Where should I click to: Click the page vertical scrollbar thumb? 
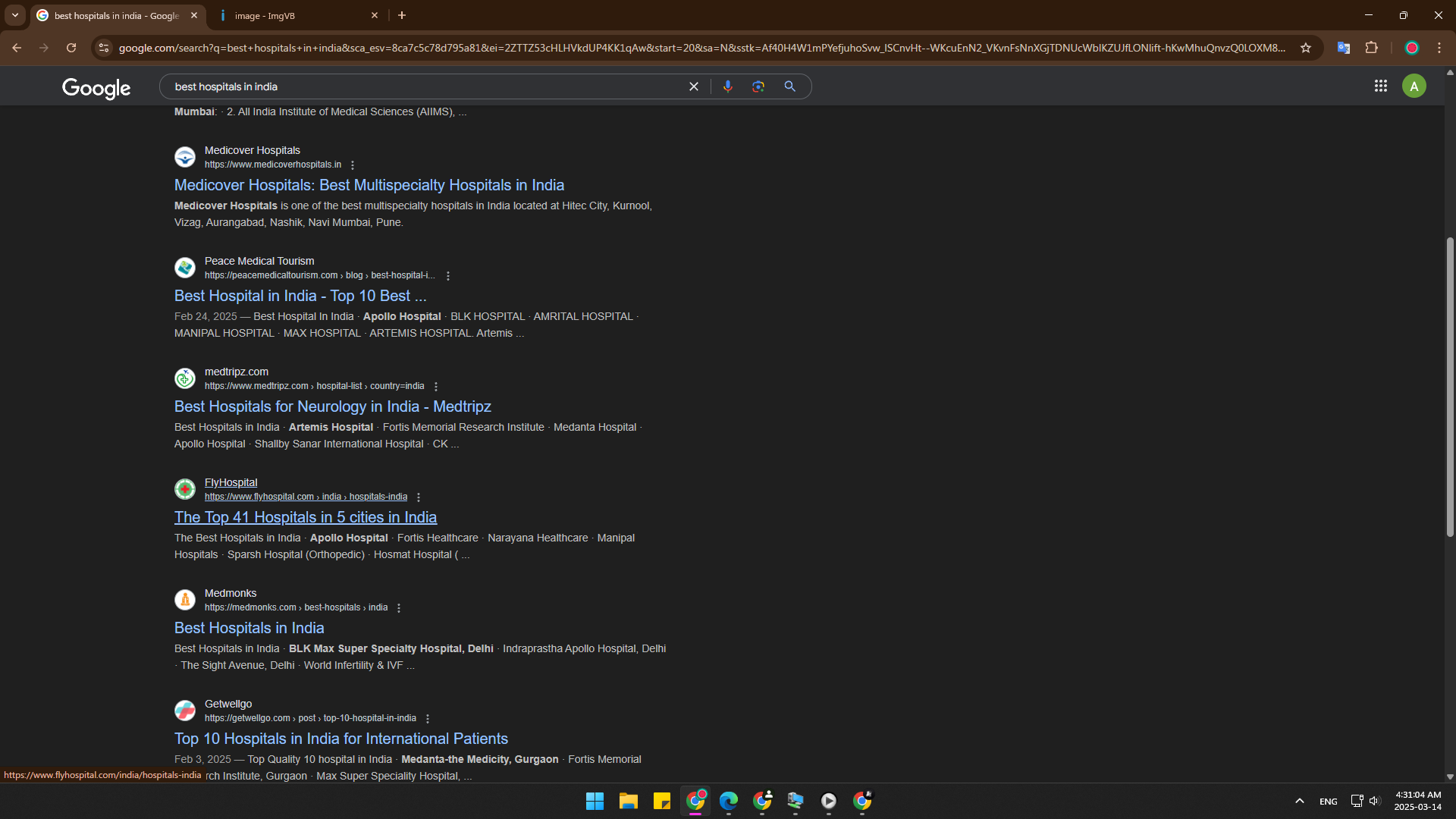coord(1450,387)
